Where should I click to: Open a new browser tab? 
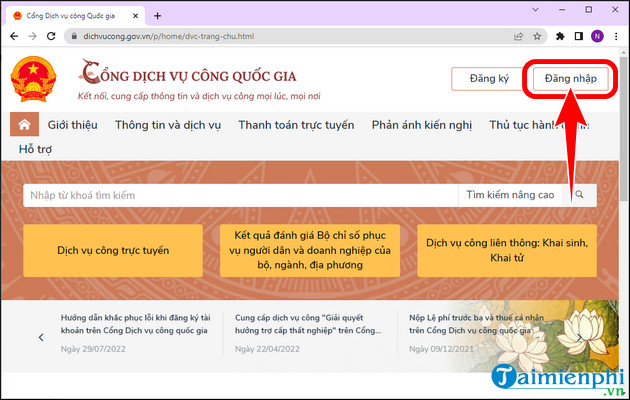pyautogui.click(x=158, y=15)
